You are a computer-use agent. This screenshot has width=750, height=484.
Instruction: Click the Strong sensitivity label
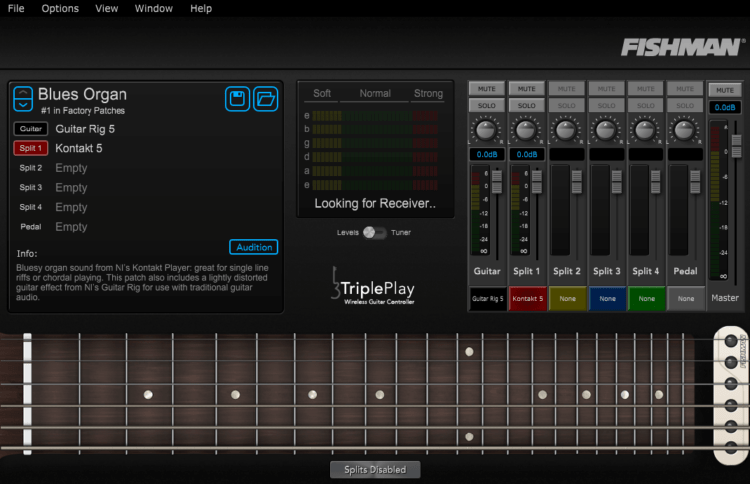point(428,93)
